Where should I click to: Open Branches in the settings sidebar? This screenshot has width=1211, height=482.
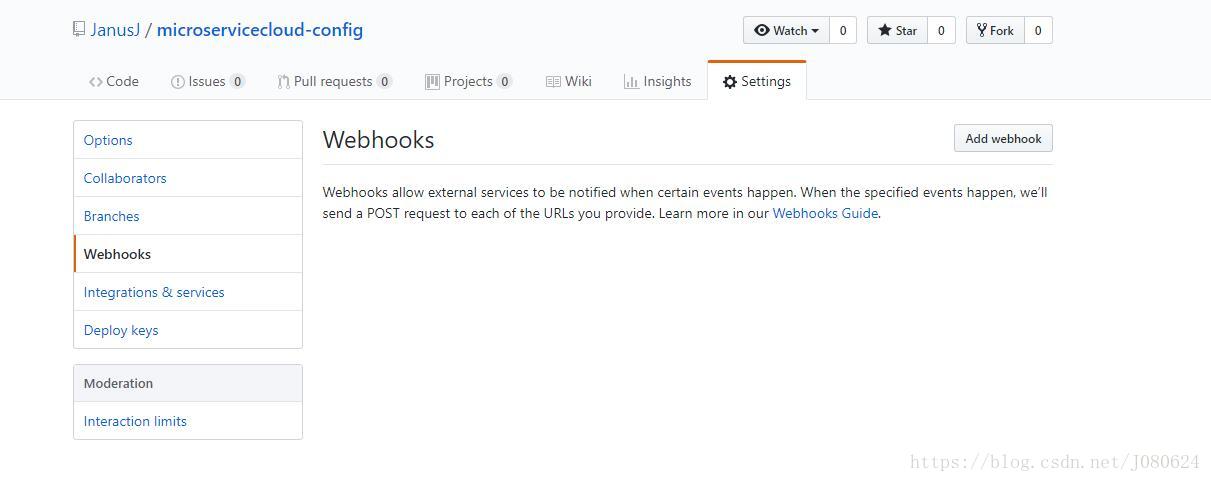pyautogui.click(x=188, y=216)
